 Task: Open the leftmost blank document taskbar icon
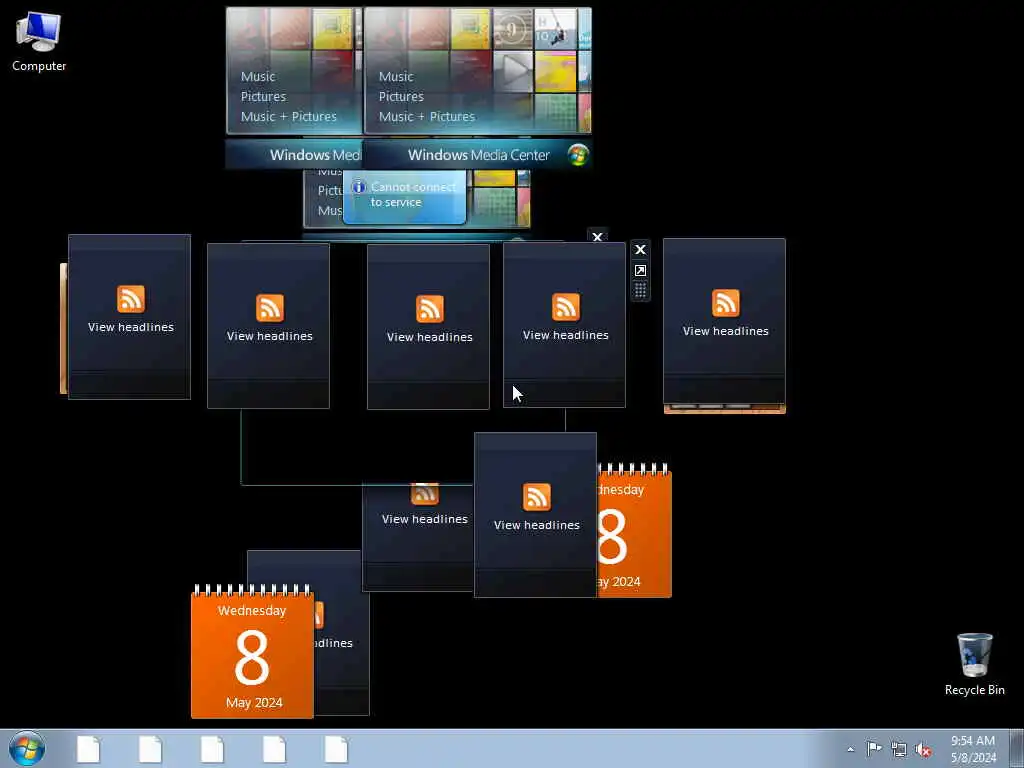[88, 749]
